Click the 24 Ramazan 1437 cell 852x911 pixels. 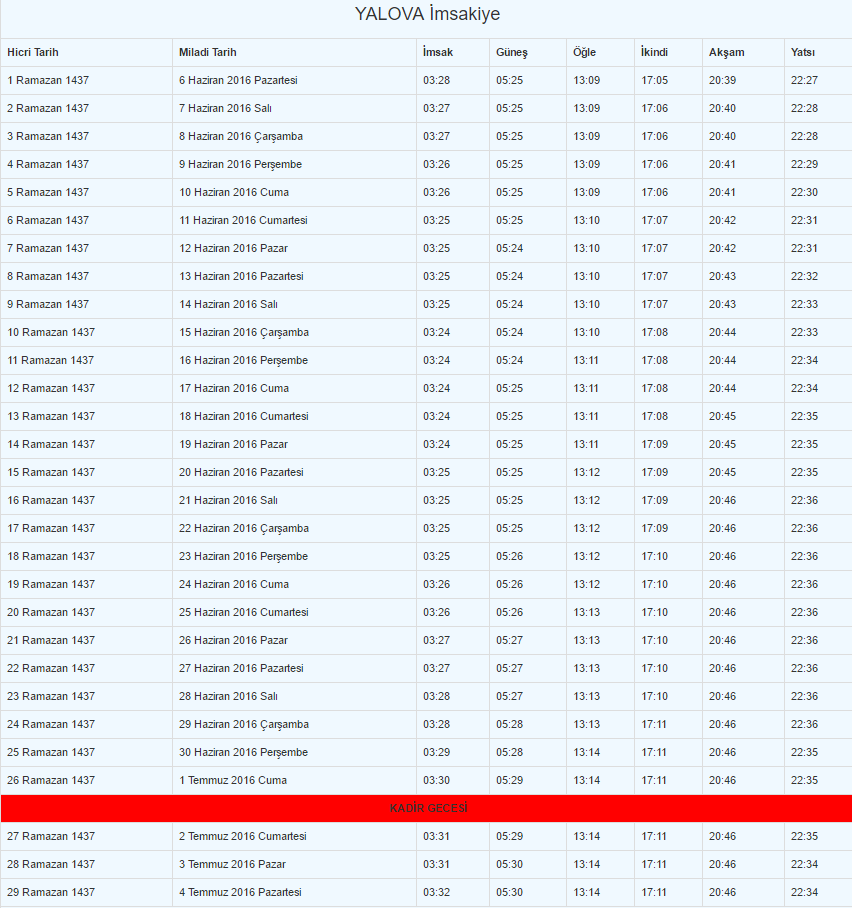(x=51, y=725)
